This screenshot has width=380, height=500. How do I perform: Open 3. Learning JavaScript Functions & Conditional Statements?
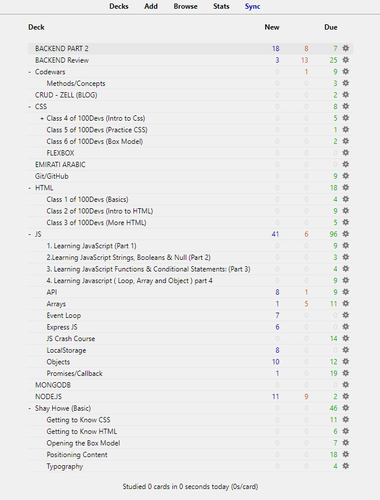click(x=148, y=269)
